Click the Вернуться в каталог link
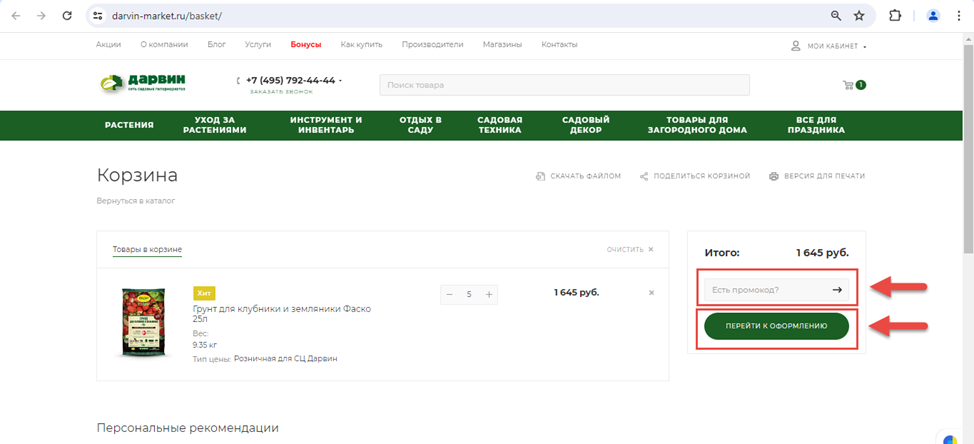Viewport: 974px width, 444px height. click(136, 201)
